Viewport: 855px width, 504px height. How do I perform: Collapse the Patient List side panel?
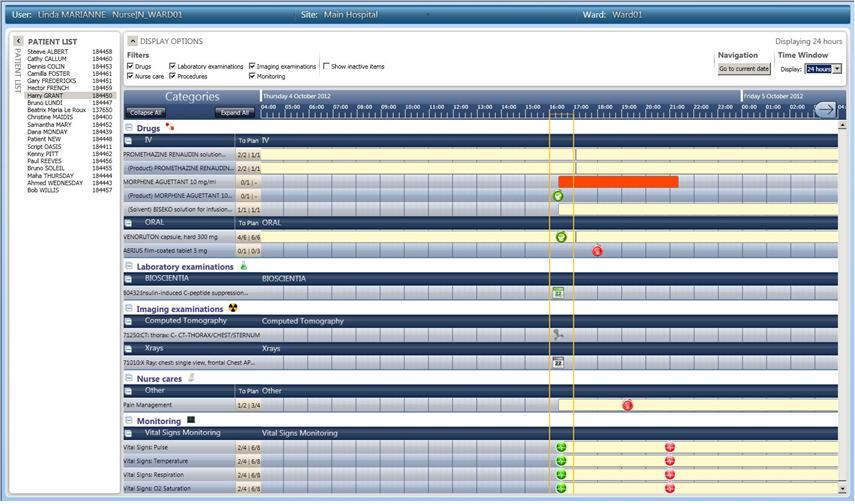[18, 41]
